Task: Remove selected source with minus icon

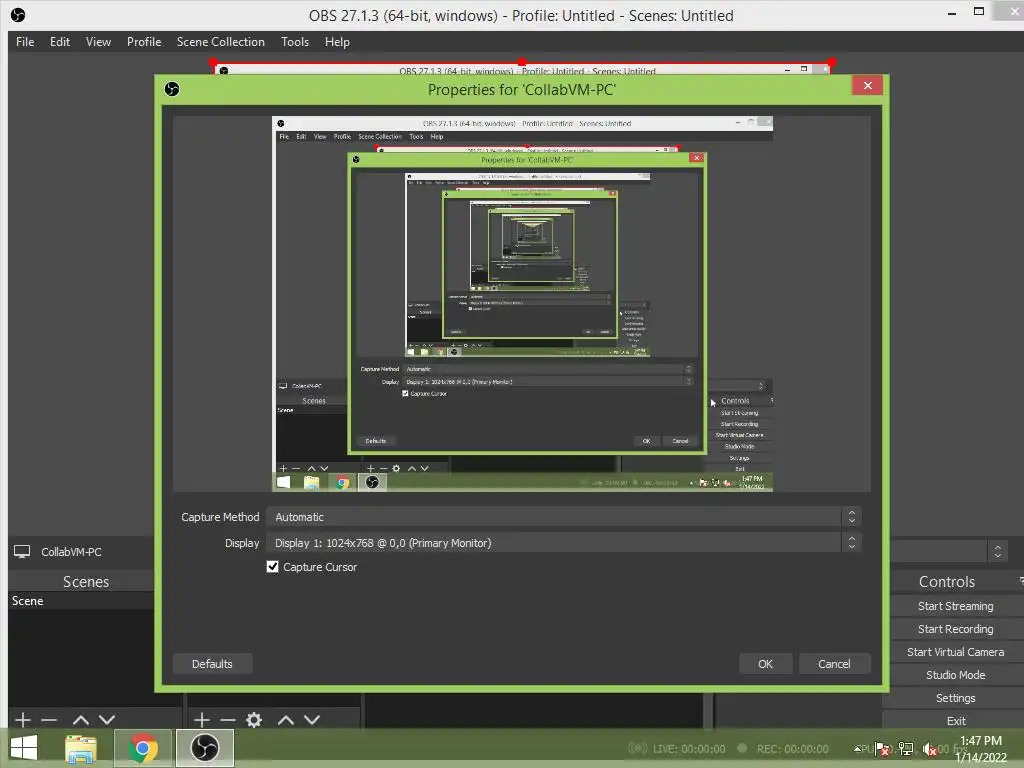Action: [228, 720]
